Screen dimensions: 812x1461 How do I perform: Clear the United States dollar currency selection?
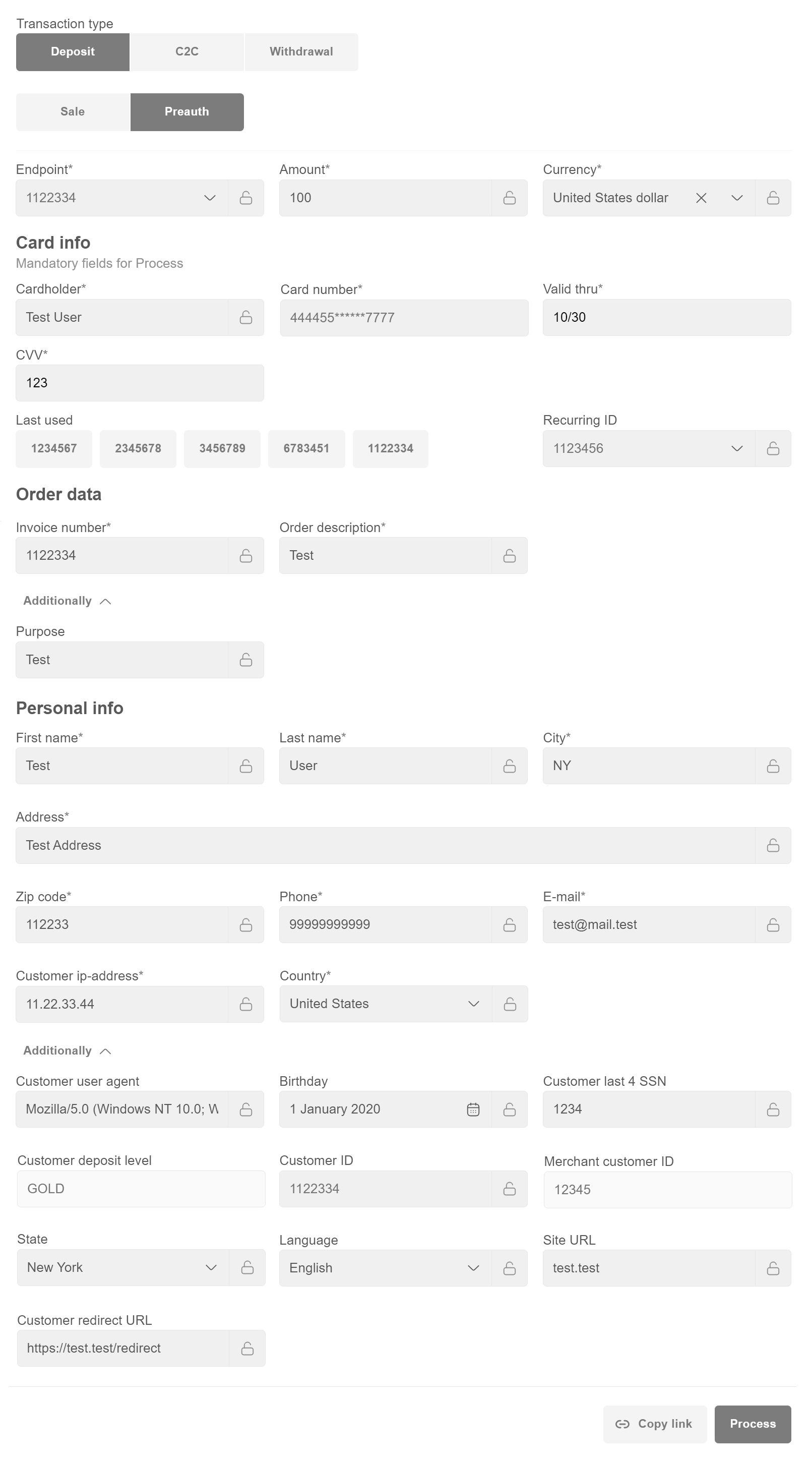(701, 198)
